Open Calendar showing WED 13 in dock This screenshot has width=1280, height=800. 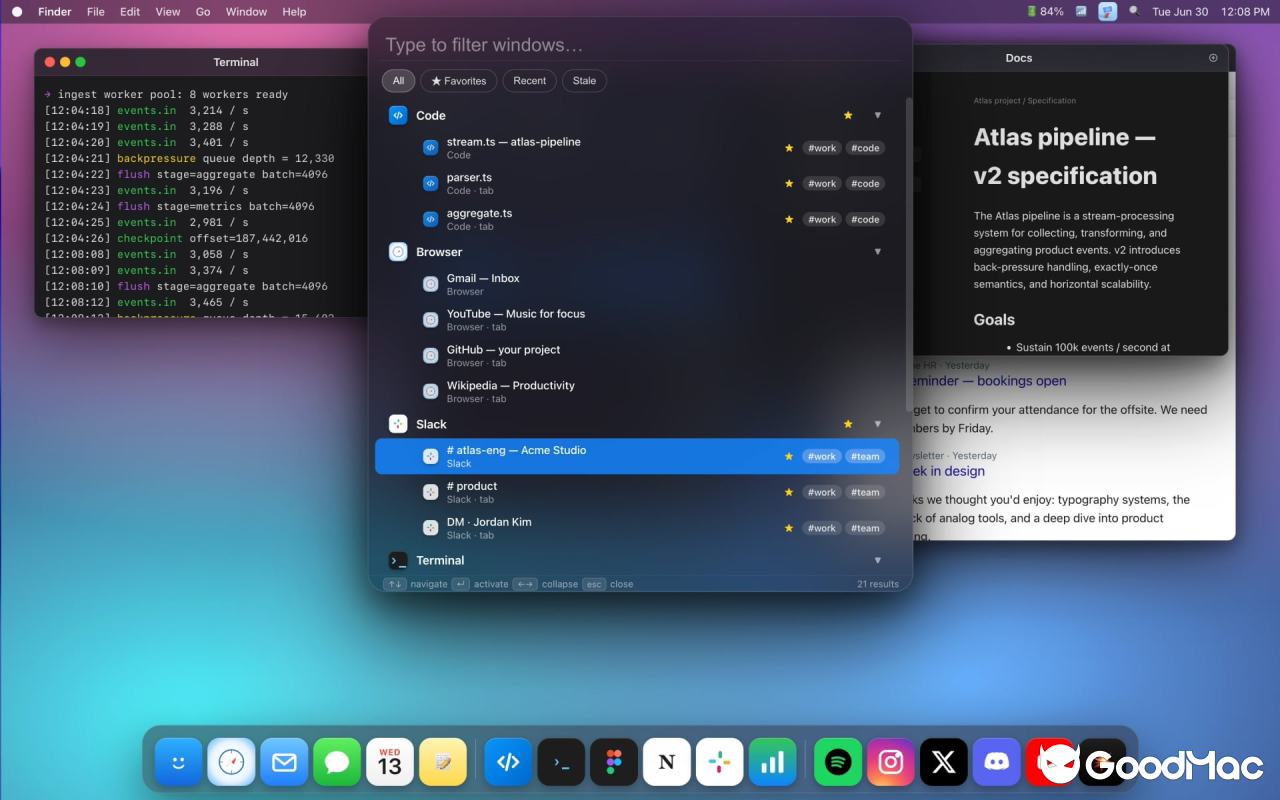click(390, 762)
